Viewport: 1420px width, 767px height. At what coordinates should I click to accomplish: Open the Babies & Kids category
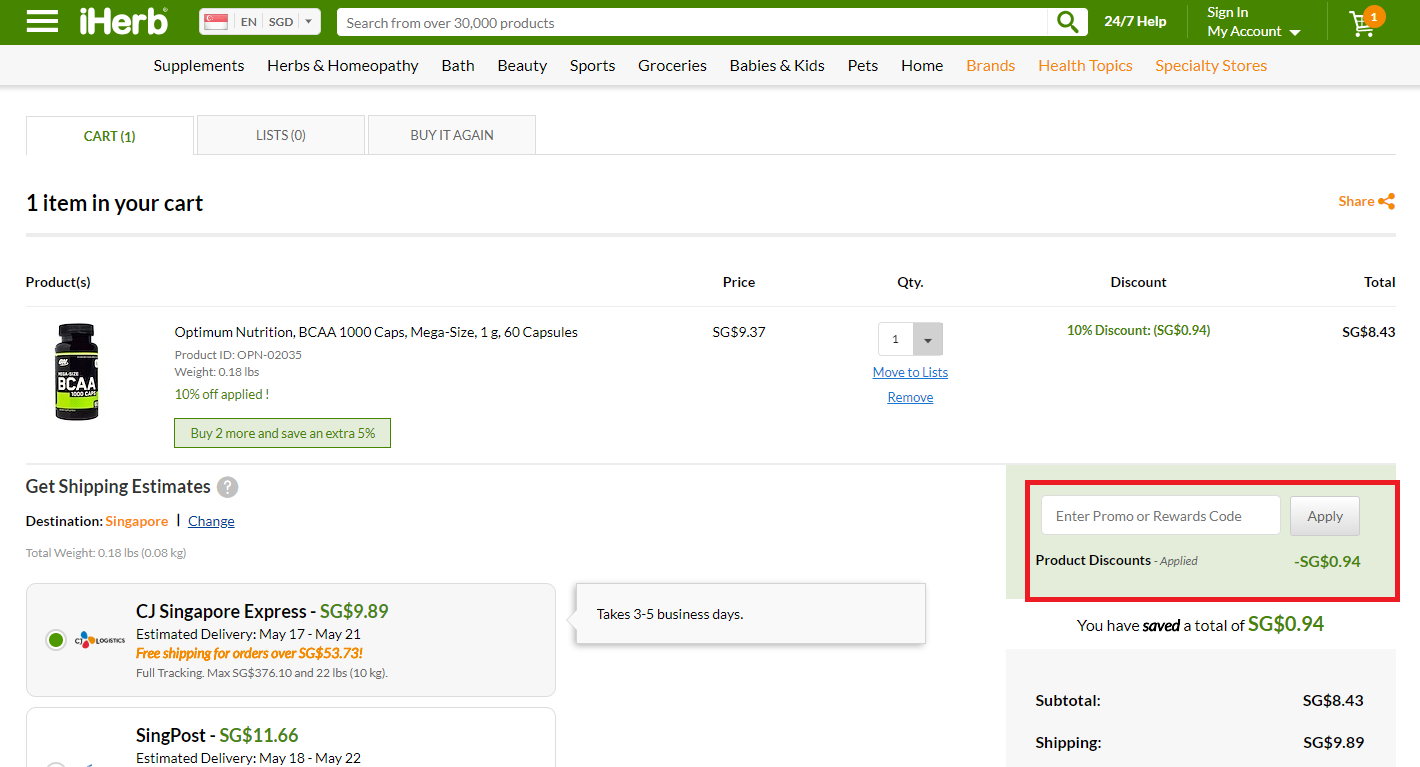tap(777, 66)
